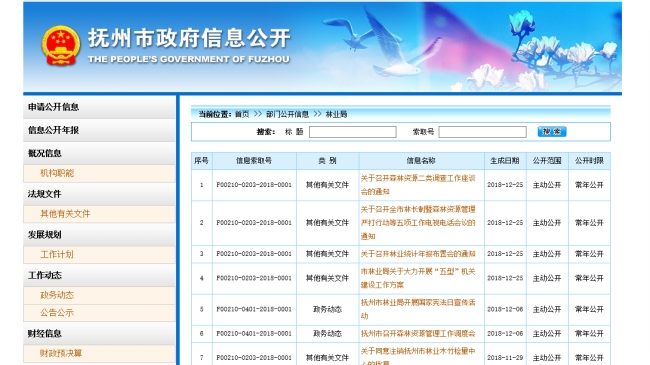Open 市林业局关于大力开展“五型”机关建设 article
The height and width of the screenshot is (365, 650).
418,278
